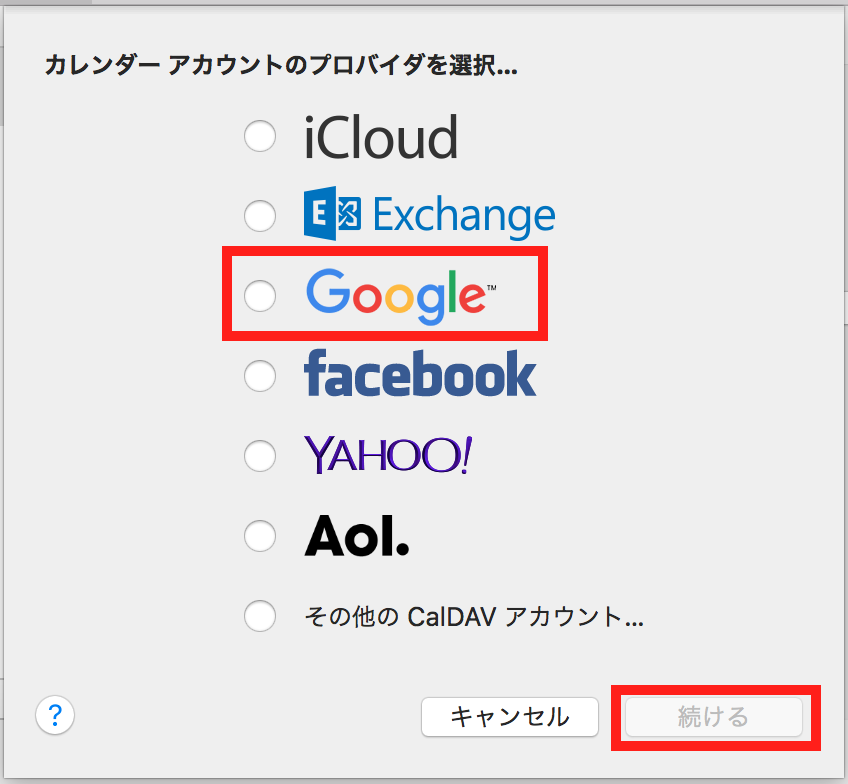The image size is (848, 784).
Task: Click the YAHOO! logo
Action: point(387,455)
